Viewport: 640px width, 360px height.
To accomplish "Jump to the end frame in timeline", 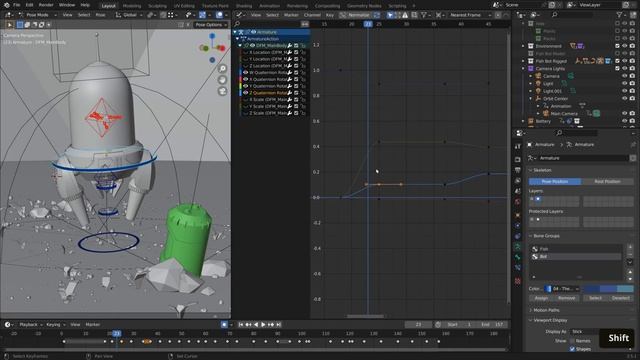I will pyautogui.click(x=279, y=324).
